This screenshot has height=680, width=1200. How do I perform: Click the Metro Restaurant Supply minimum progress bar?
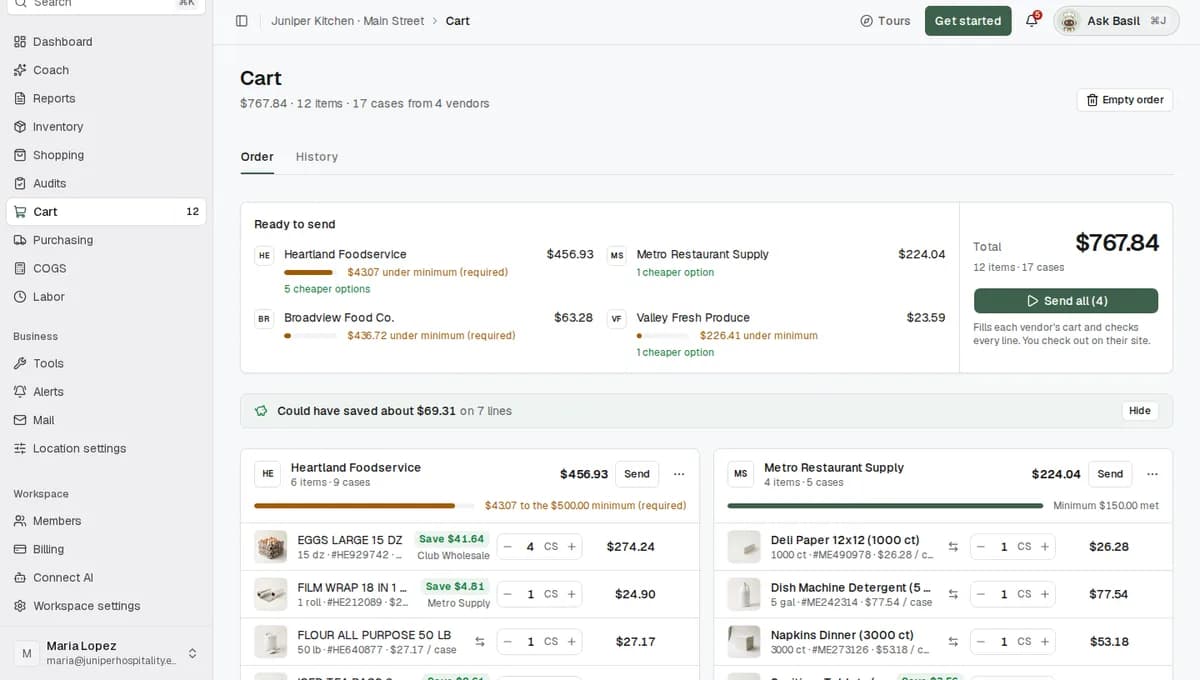tap(885, 506)
